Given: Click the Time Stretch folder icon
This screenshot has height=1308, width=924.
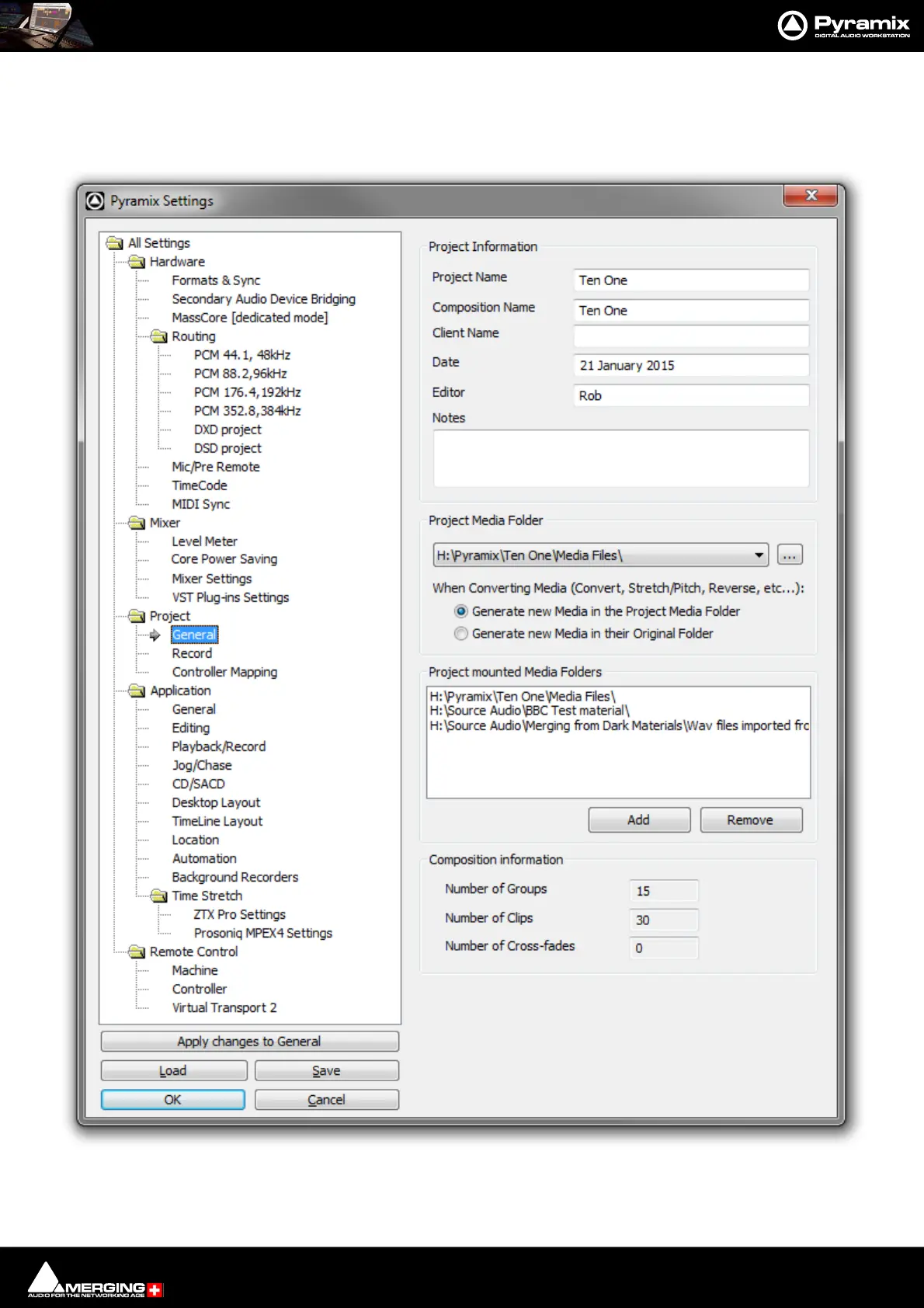Looking at the screenshot, I should pos(159,896).
